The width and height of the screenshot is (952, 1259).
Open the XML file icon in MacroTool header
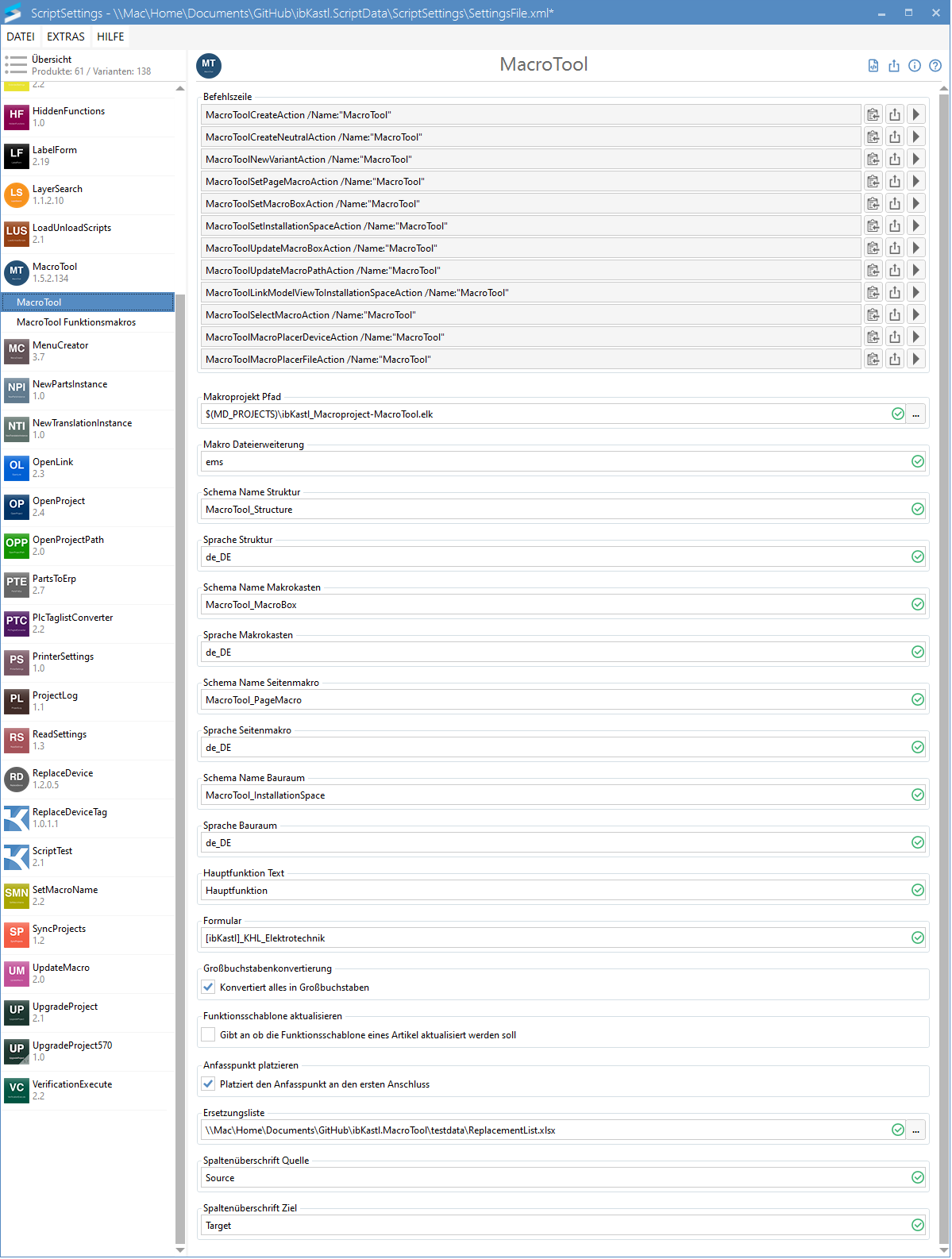pos(873,66)
